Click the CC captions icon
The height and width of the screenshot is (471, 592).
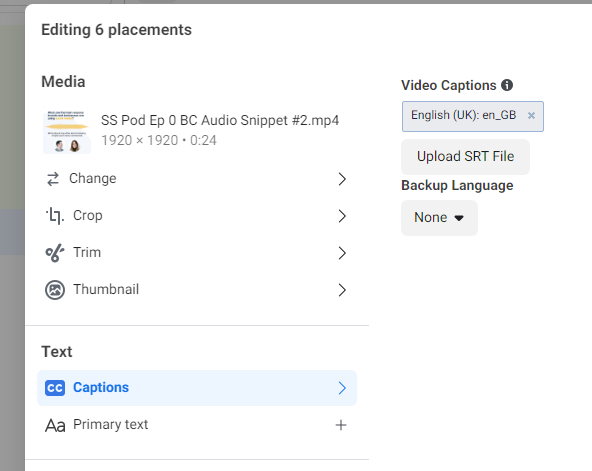tap(55, 388)
